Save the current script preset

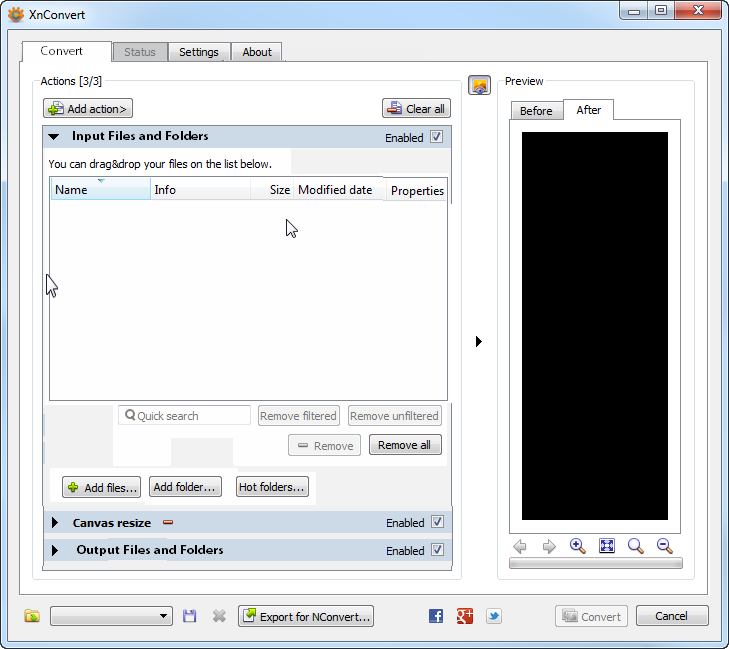click(189, 616)
